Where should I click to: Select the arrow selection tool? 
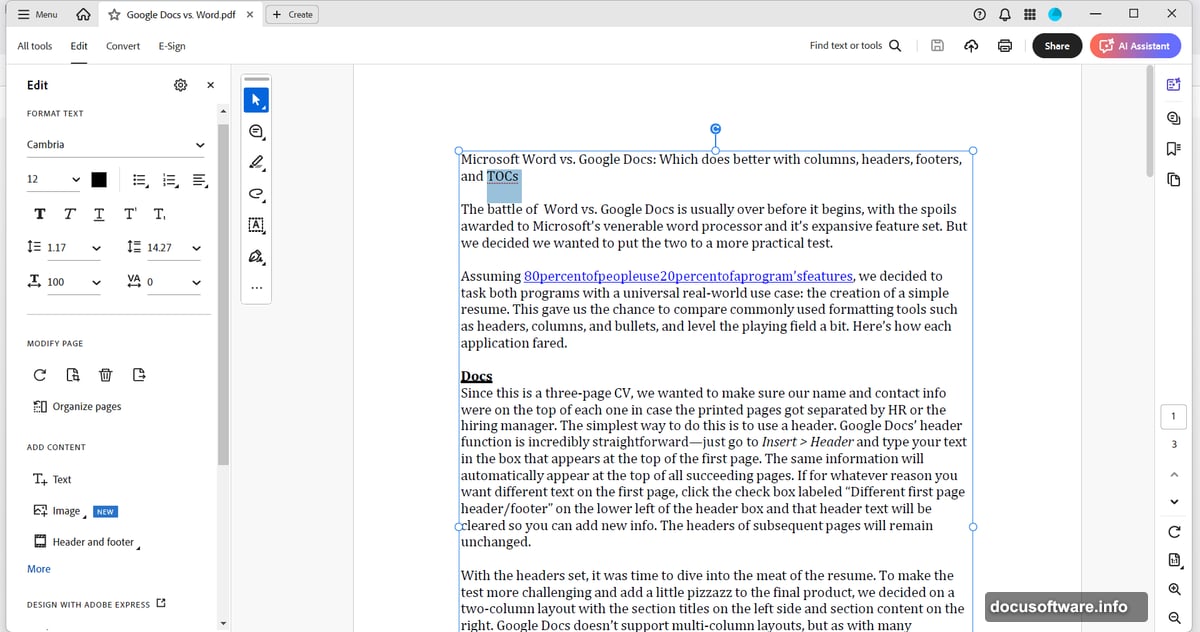[x=256, y=100]
